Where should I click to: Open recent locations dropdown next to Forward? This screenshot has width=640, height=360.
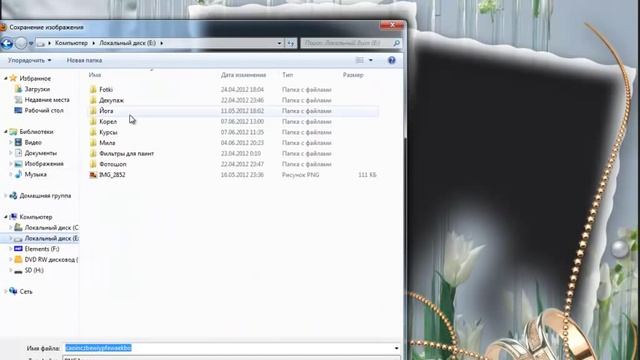pos(31,43)
